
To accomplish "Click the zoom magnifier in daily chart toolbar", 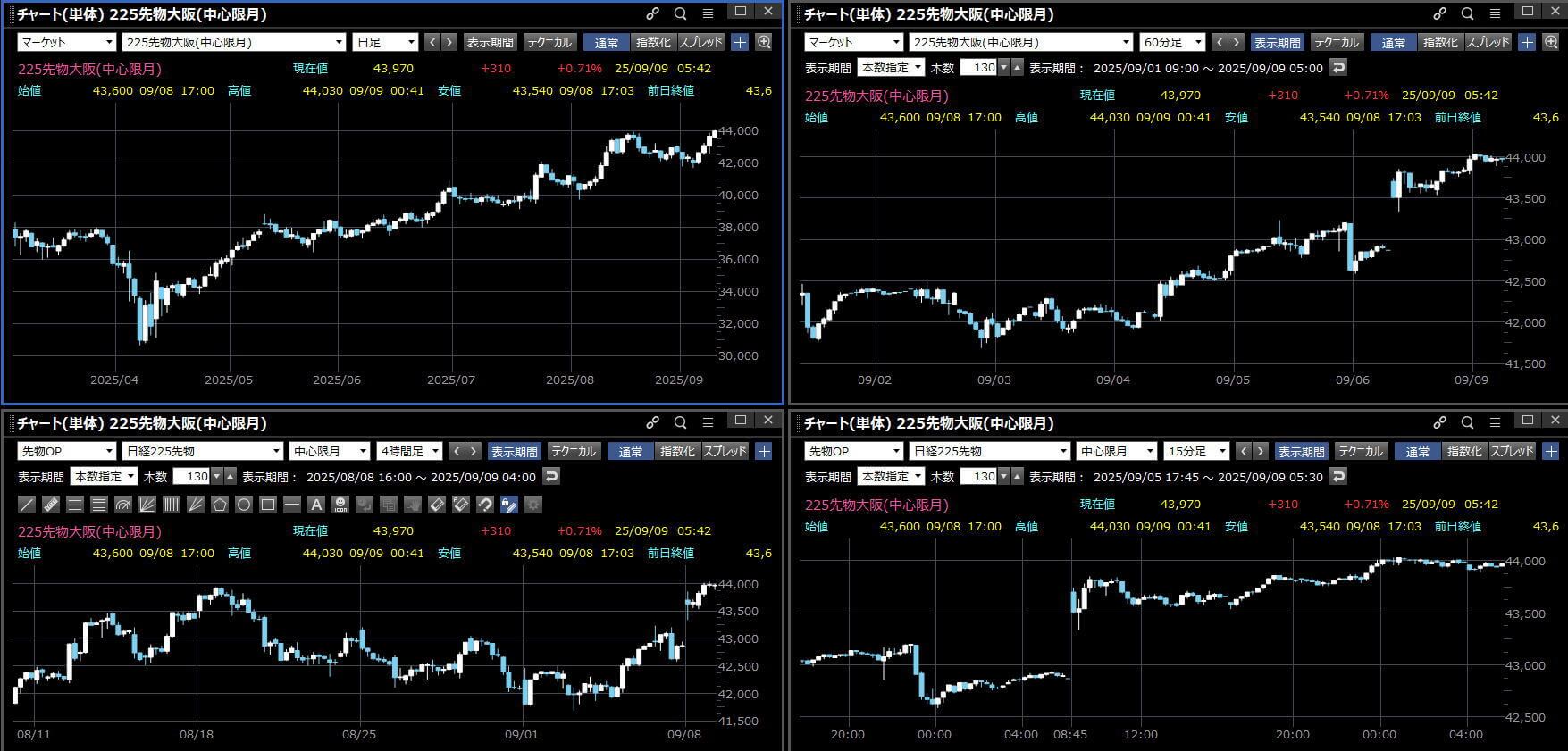I will (764, 42).
